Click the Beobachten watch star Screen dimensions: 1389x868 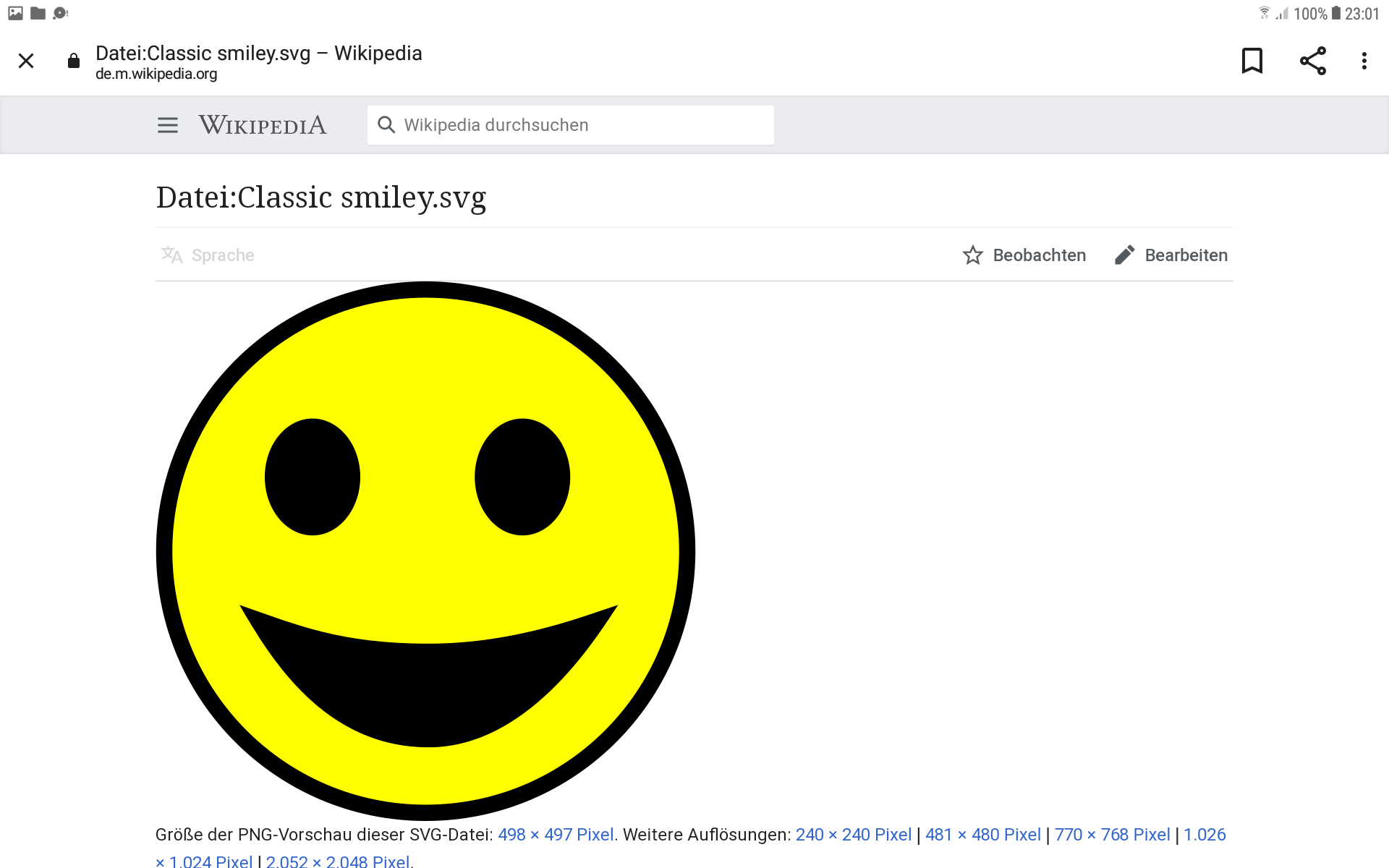1024,255
